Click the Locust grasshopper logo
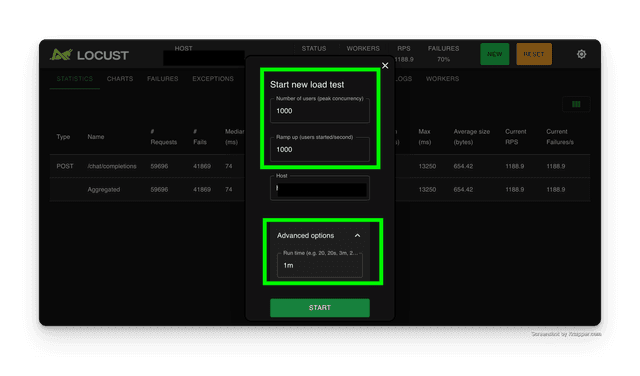 [x=62, y=55]
